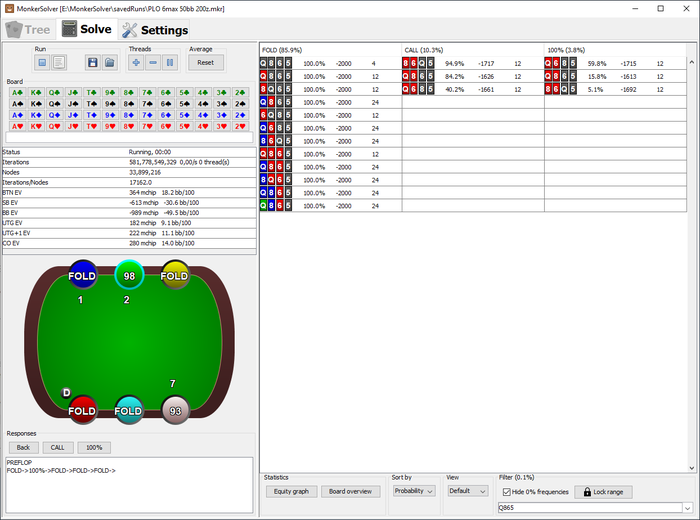Image resolution: width=700 pixels, height=520 pixels.
Task: Open the Equity graph
Action: (x=292, y=491)
